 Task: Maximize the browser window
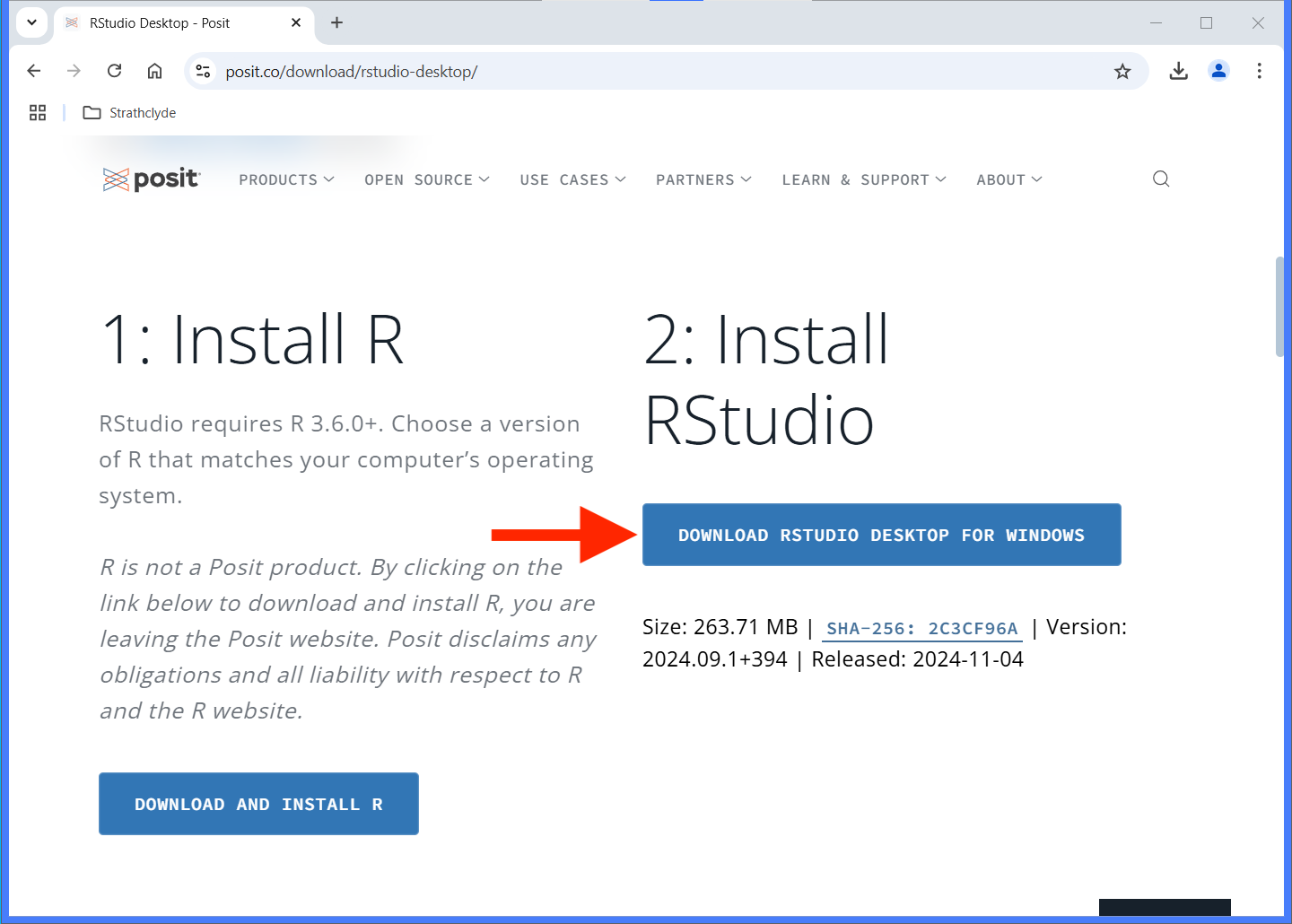coord(1206,22)
